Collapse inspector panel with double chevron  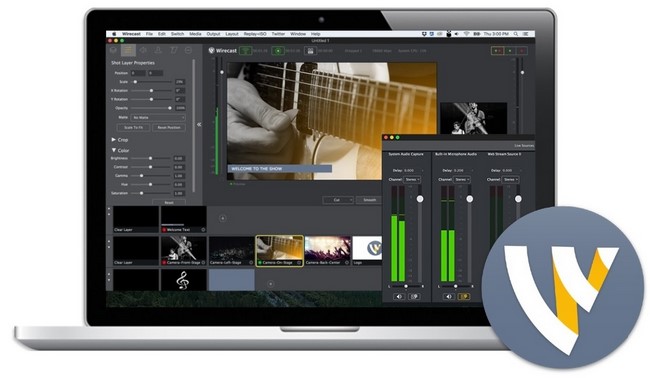[x=199, y=124]
